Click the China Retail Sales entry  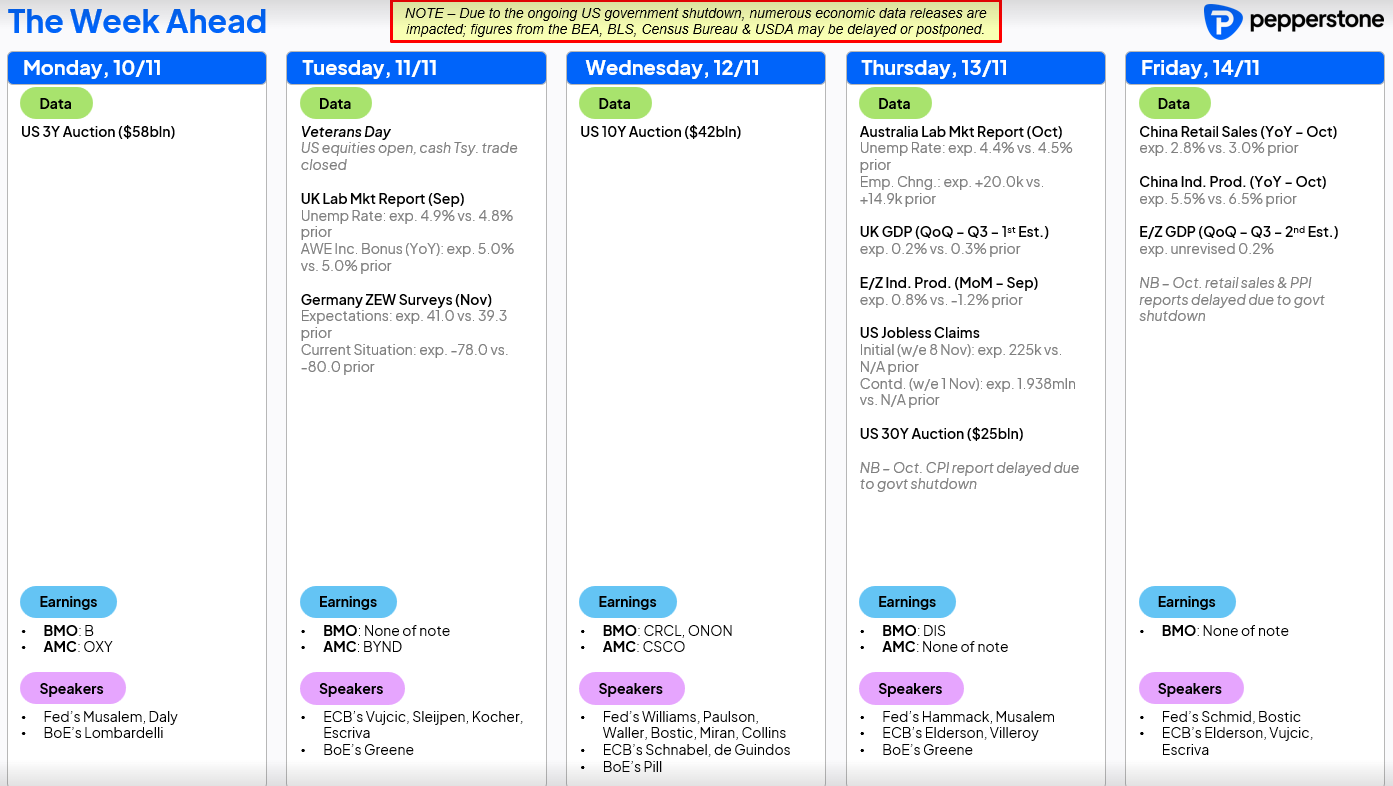(x=1237, y=132)
